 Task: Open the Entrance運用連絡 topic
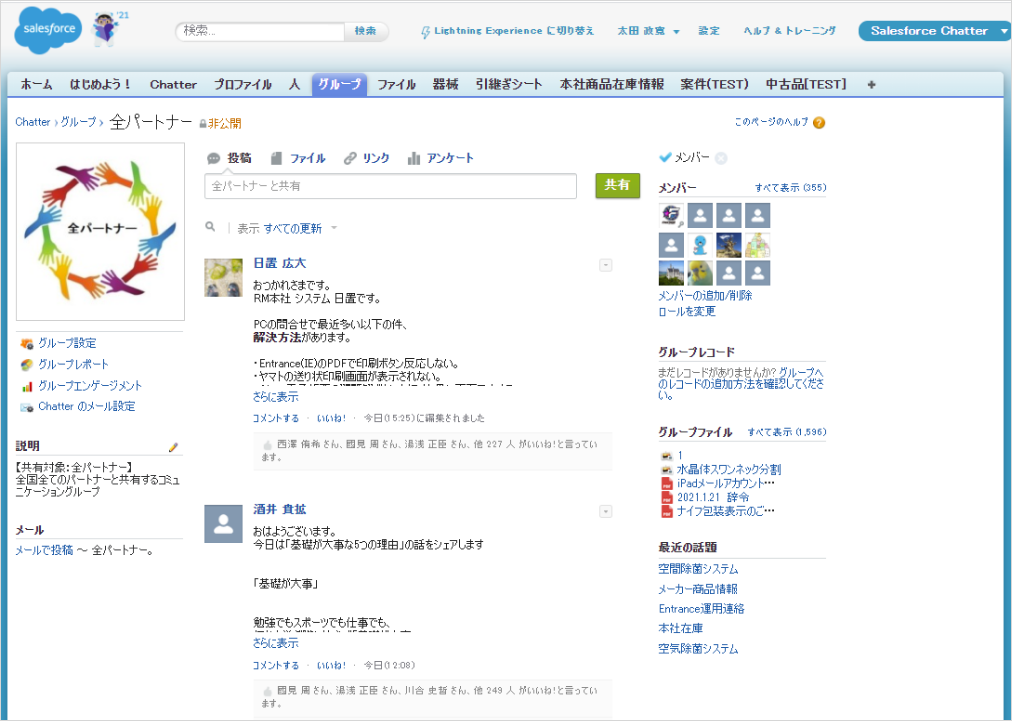(702, 609)
